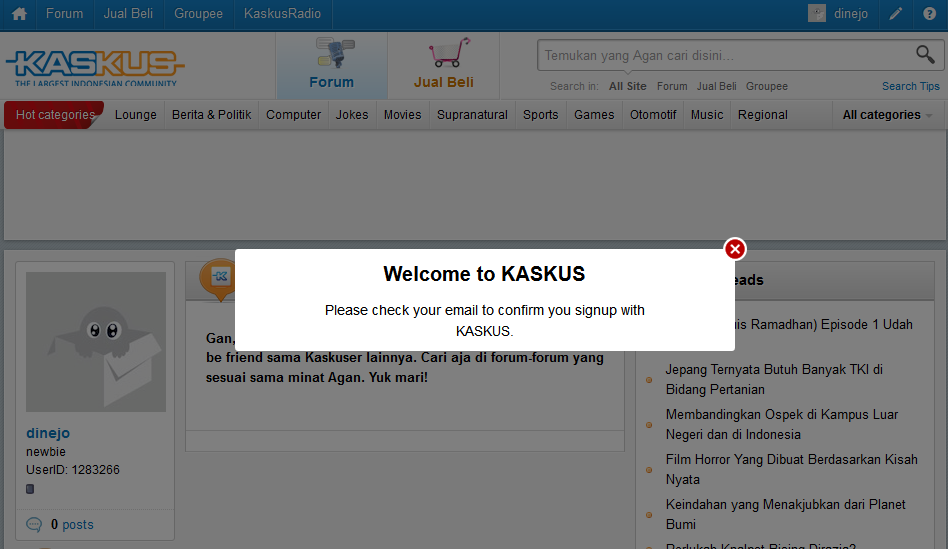Image resolution: width=948 pixels, height=549 pixels.
Task: Click the KASKUS logo
Action: click(95, 66)
